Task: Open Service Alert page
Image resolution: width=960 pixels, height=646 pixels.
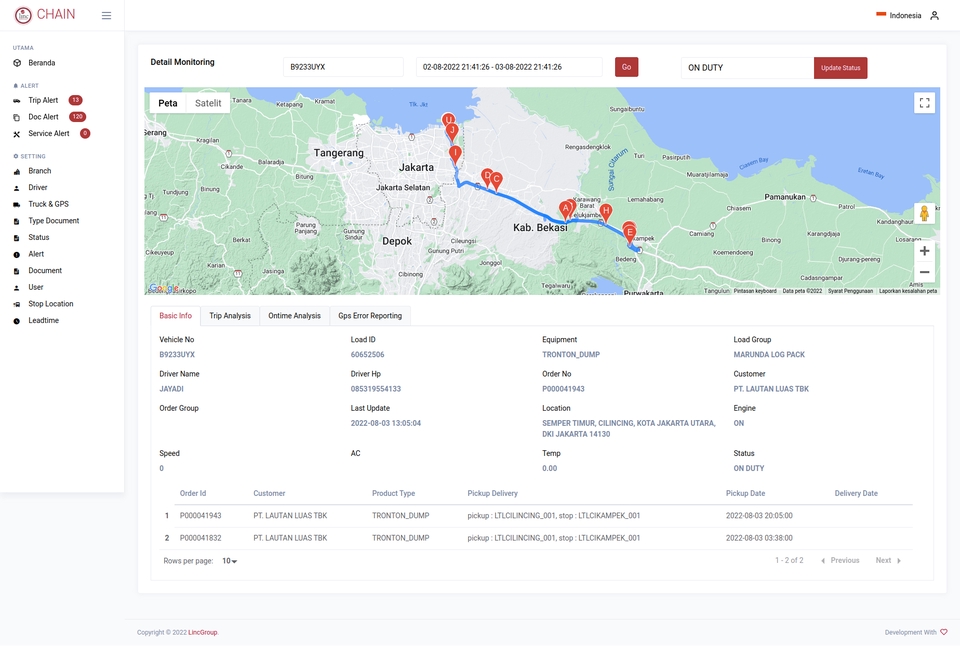Action: pos(48,133)
